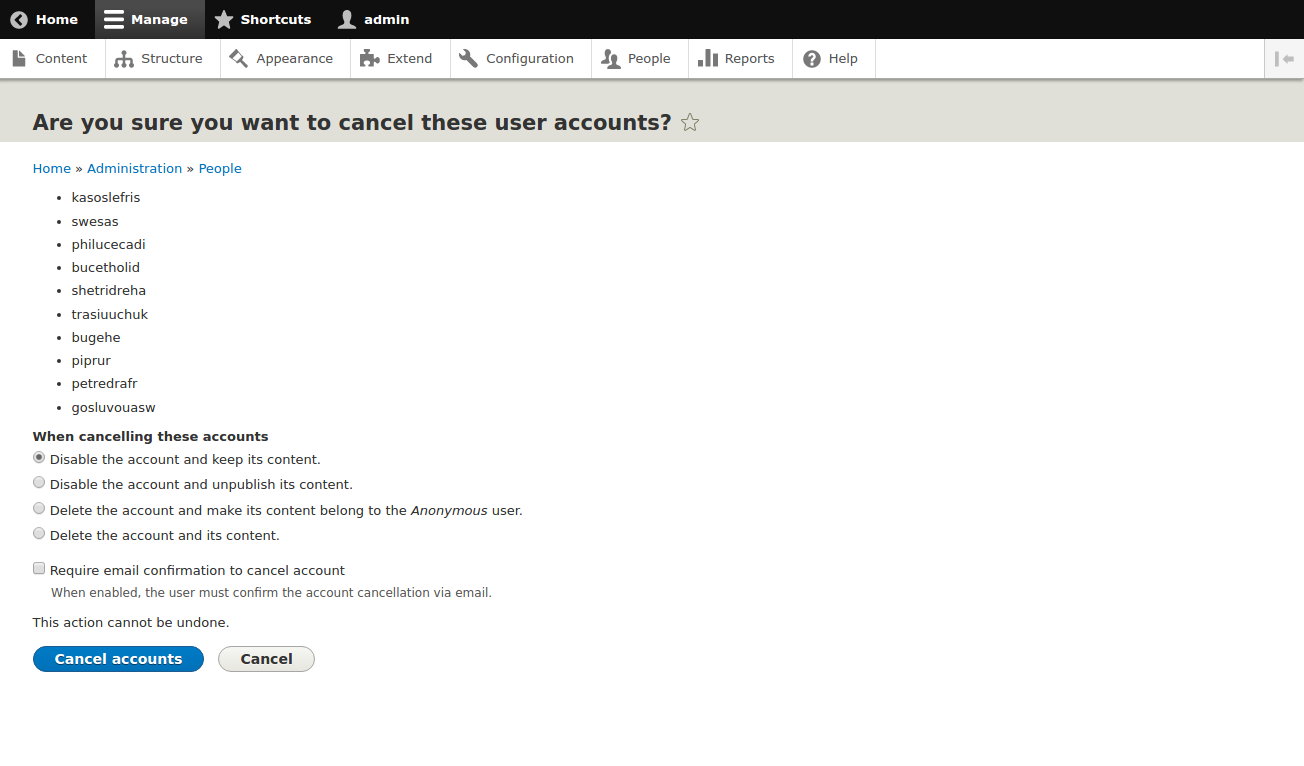Image resolution: width=1304 pixels, height=766 pixels.
Task: Go to the People menu item
Action: click(636, 59)
